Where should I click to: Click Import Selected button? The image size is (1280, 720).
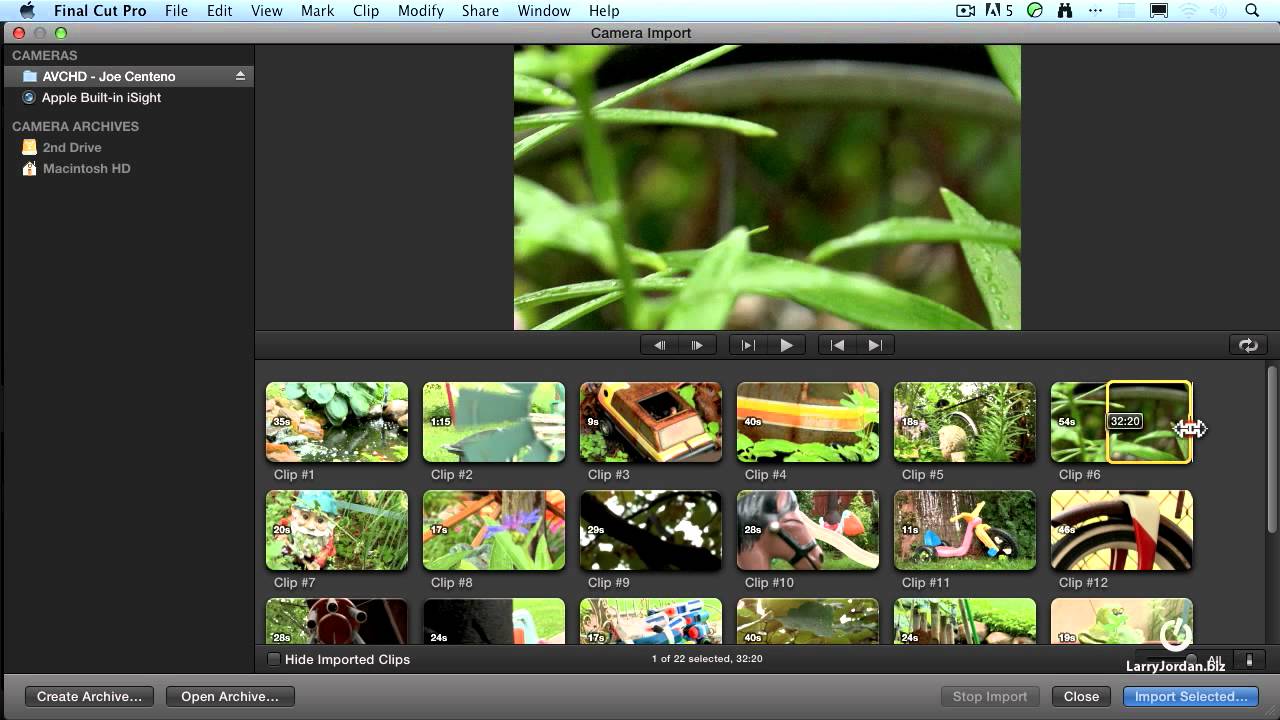click(1191, 696)
